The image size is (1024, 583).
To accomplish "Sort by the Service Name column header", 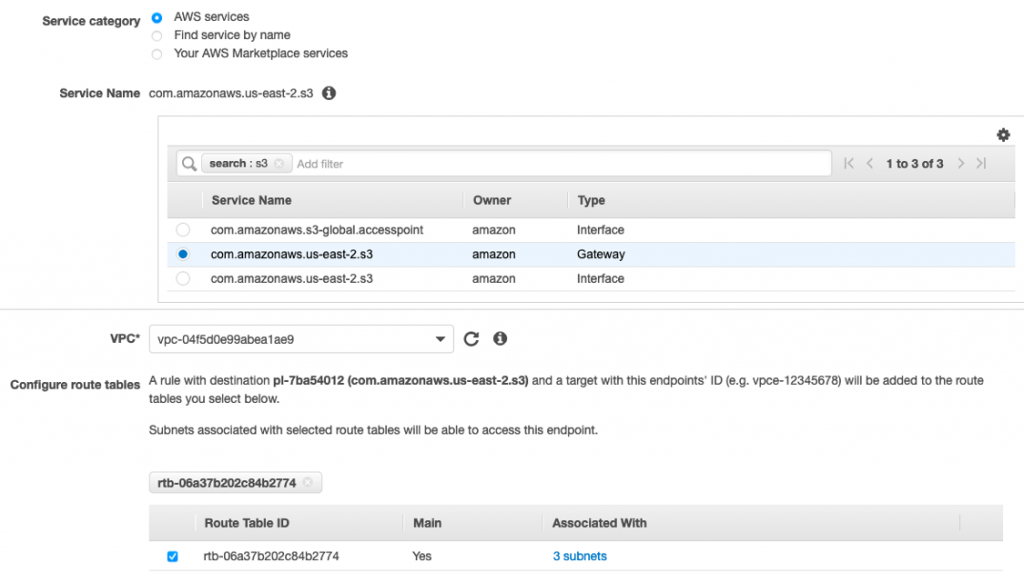I will pyautogui.click(x=242, y=200).
